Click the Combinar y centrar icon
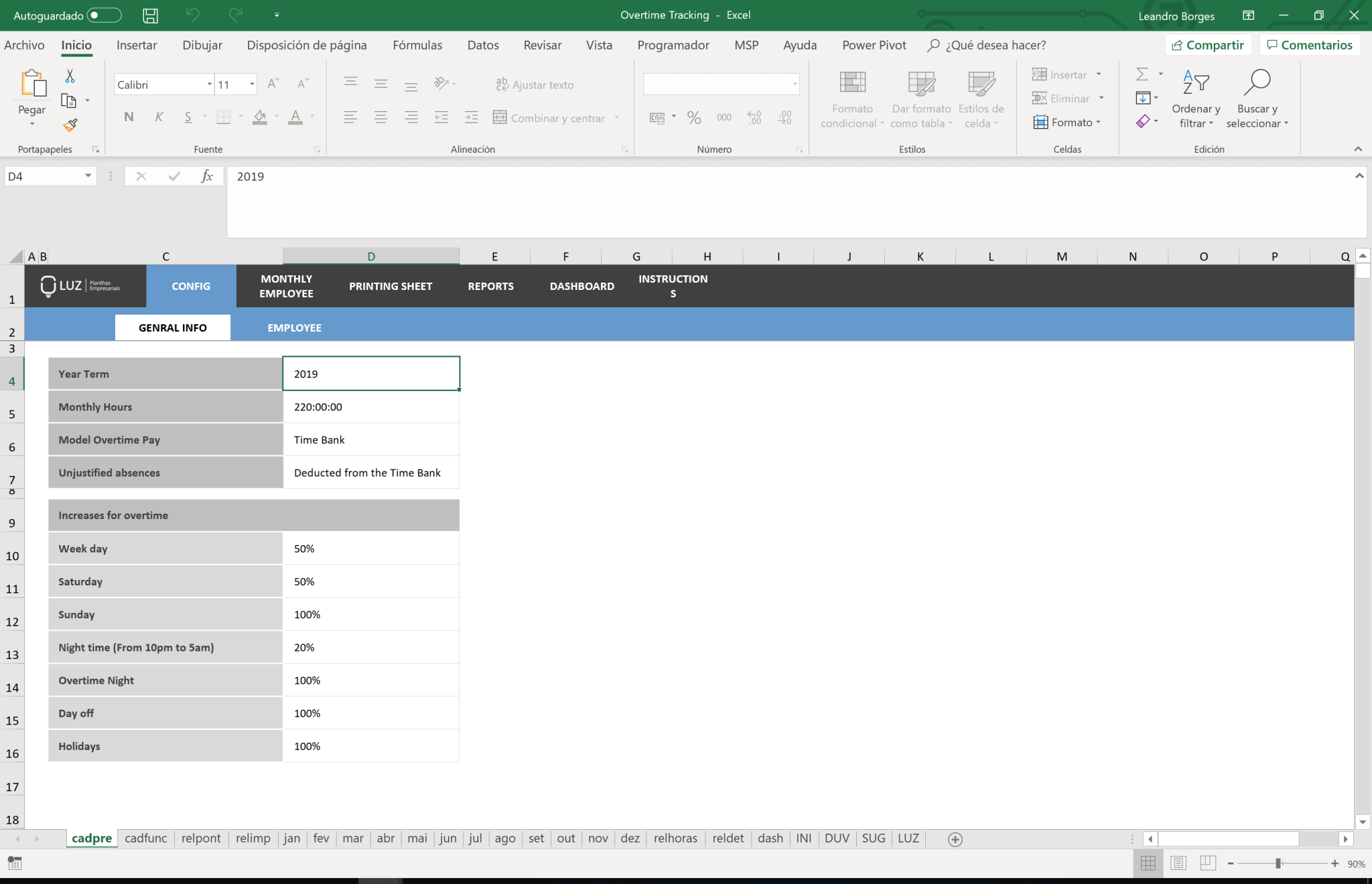The width and height of the screenshot is (1372, 884). click(499, 117)
